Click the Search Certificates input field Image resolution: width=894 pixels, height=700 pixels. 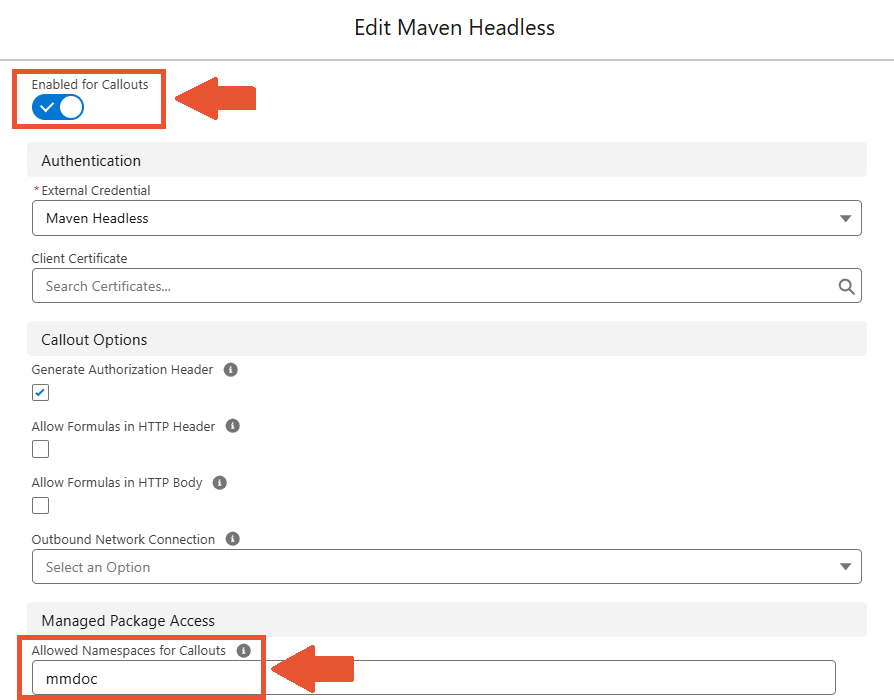click(x=446, y=286)
